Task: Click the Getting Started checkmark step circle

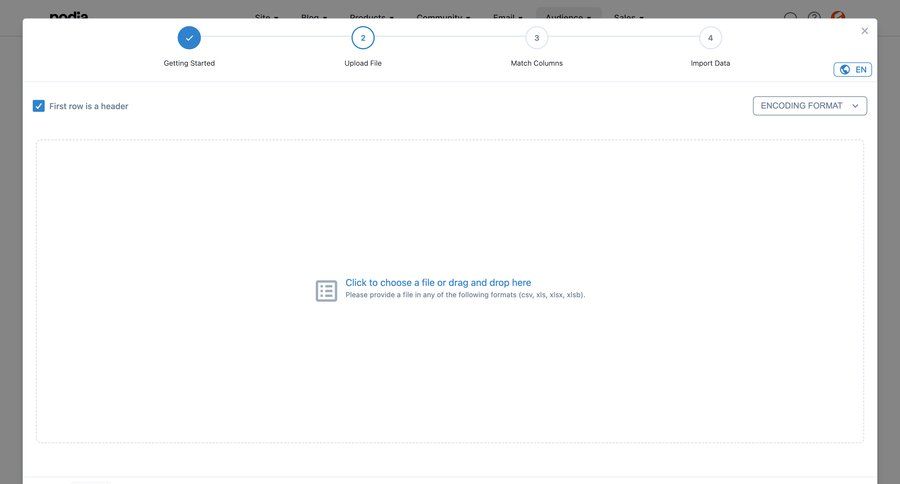Action: (189, 38)
